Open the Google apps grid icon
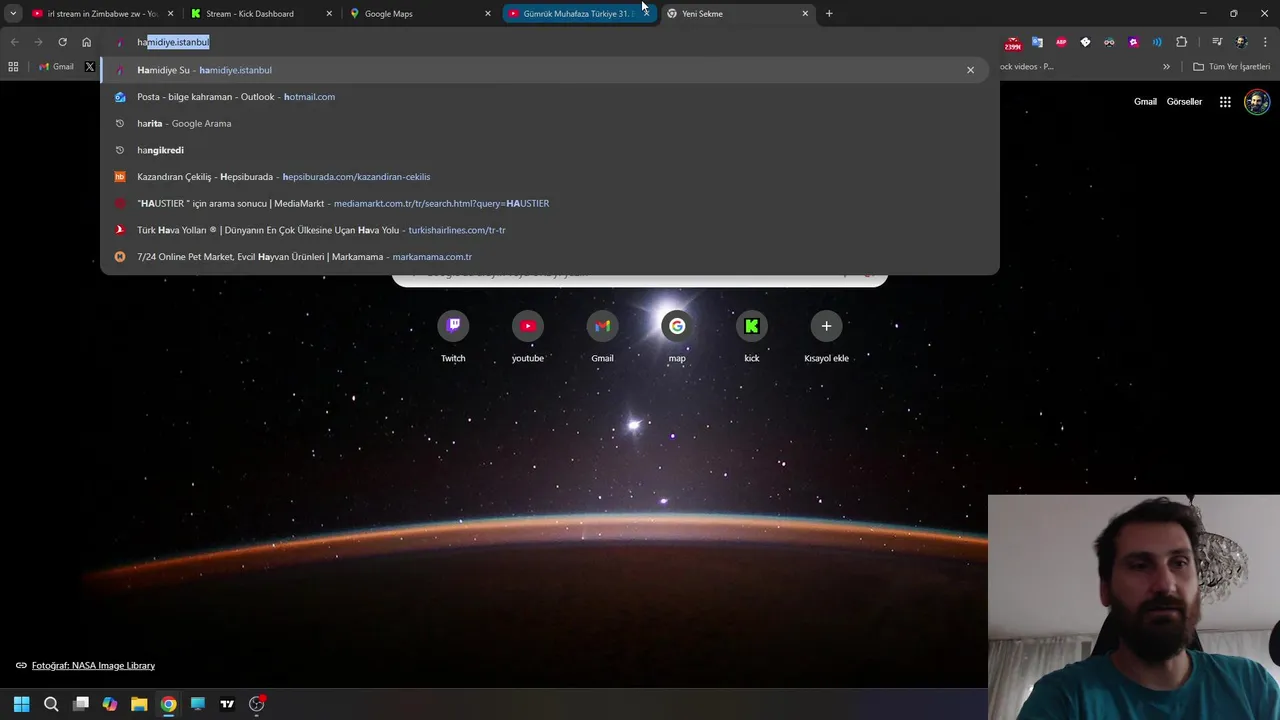Screen dimensions: 1280x720 coord(1225,102)
